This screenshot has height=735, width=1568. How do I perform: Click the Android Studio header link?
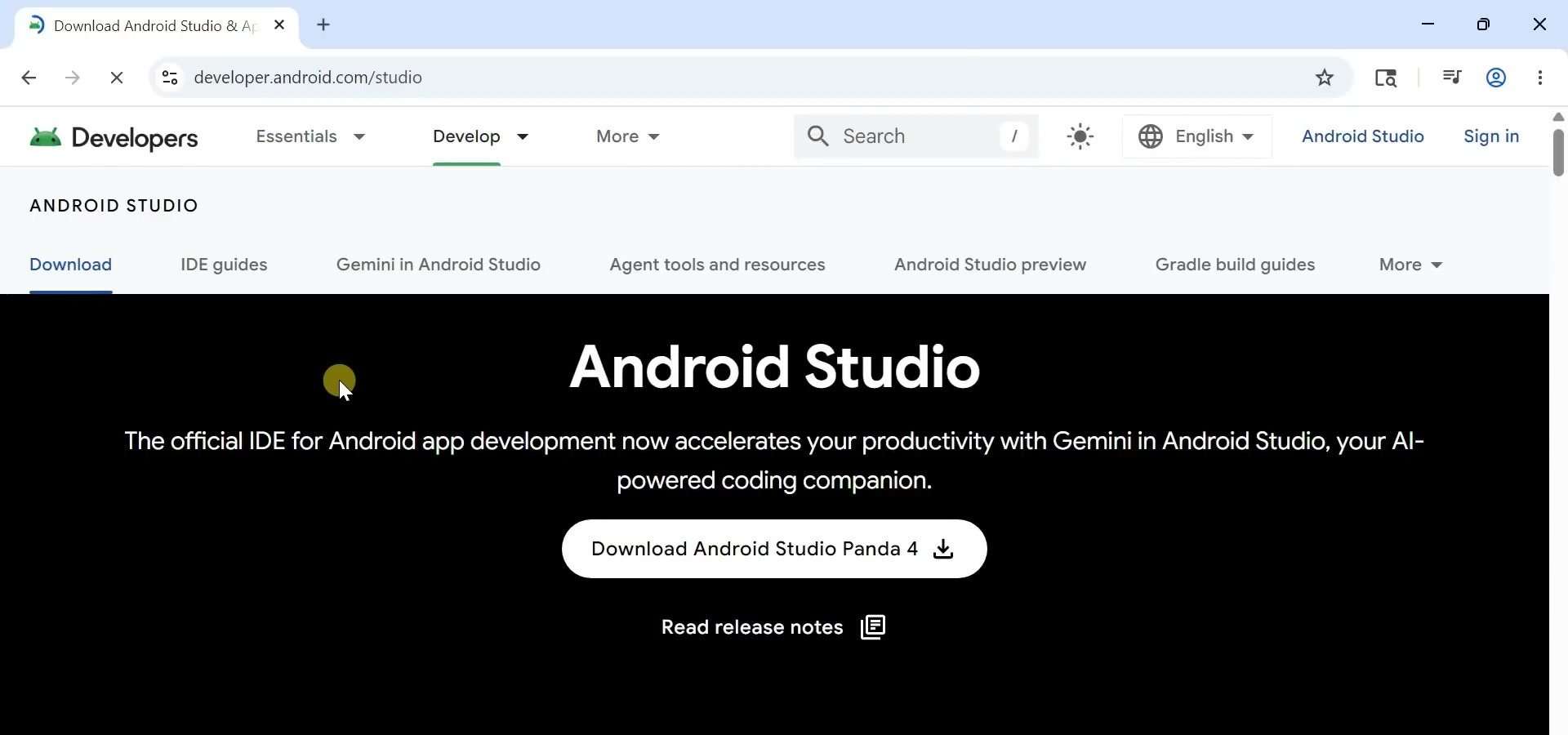(1362, 136)
